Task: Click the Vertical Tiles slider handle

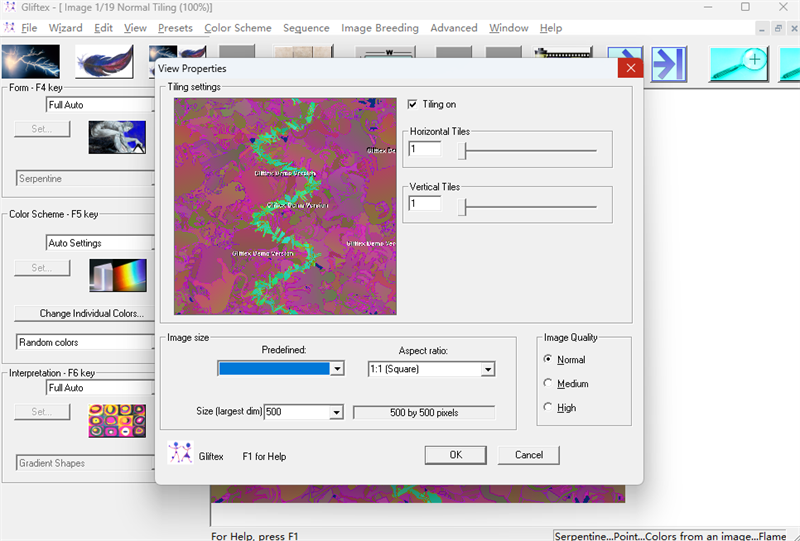Action: coord(462,207)
